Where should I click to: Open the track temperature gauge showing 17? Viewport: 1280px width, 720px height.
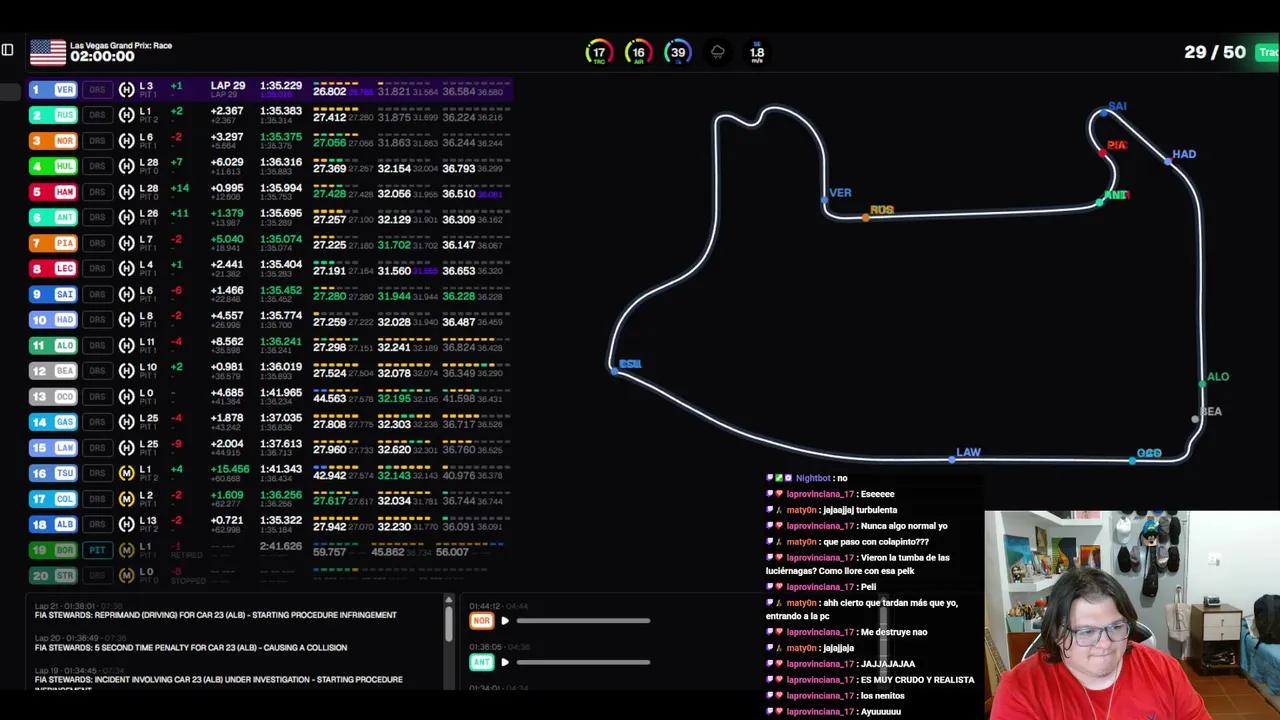(x=598, y=53)
